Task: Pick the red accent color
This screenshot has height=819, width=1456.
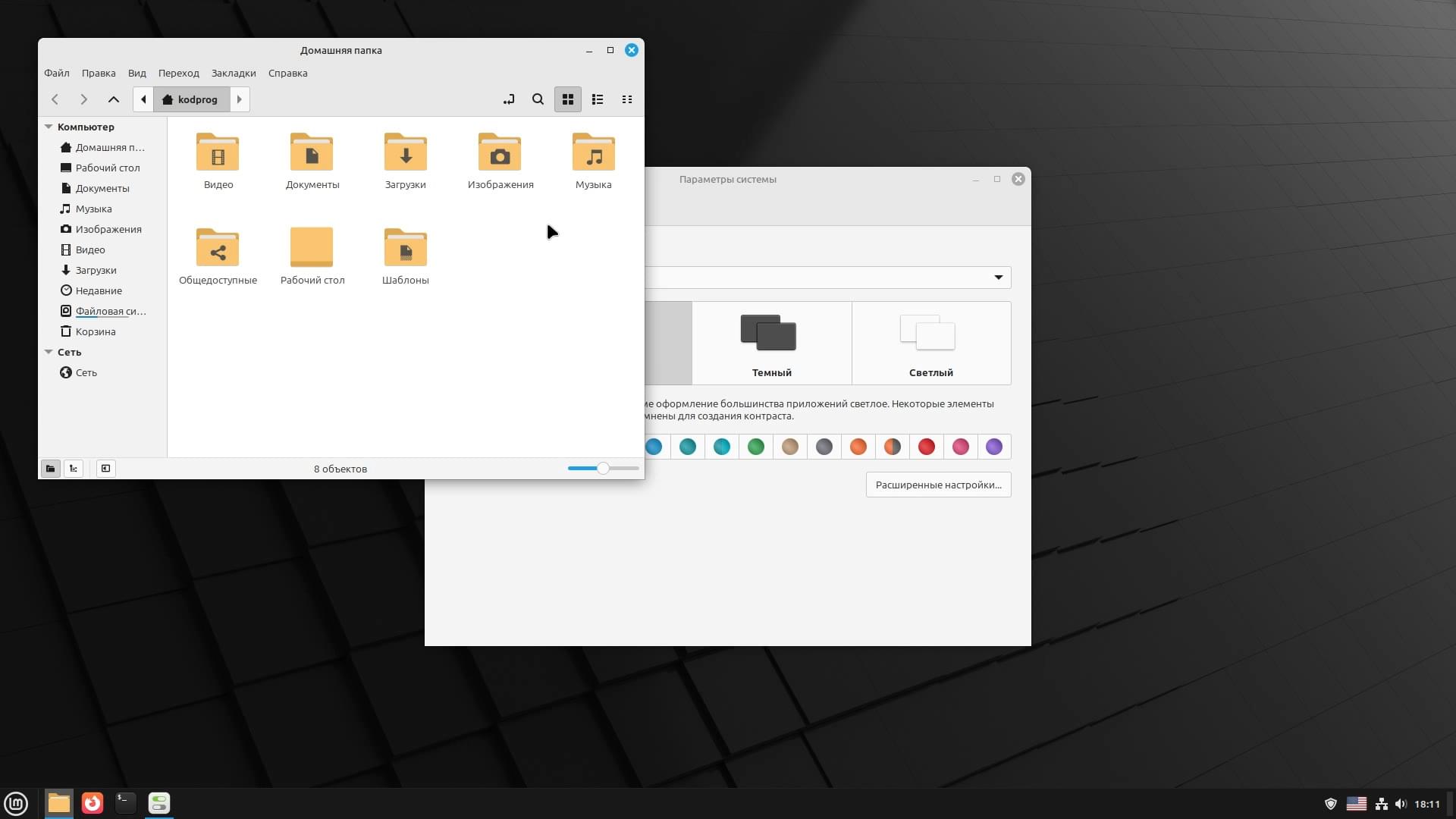Action: tap(927, 447)
